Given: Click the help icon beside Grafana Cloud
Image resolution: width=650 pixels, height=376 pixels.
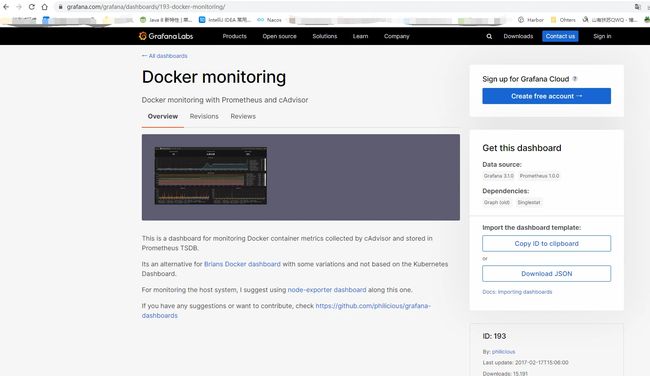Looking at the screenshot, I should click(x=575, y=79).
